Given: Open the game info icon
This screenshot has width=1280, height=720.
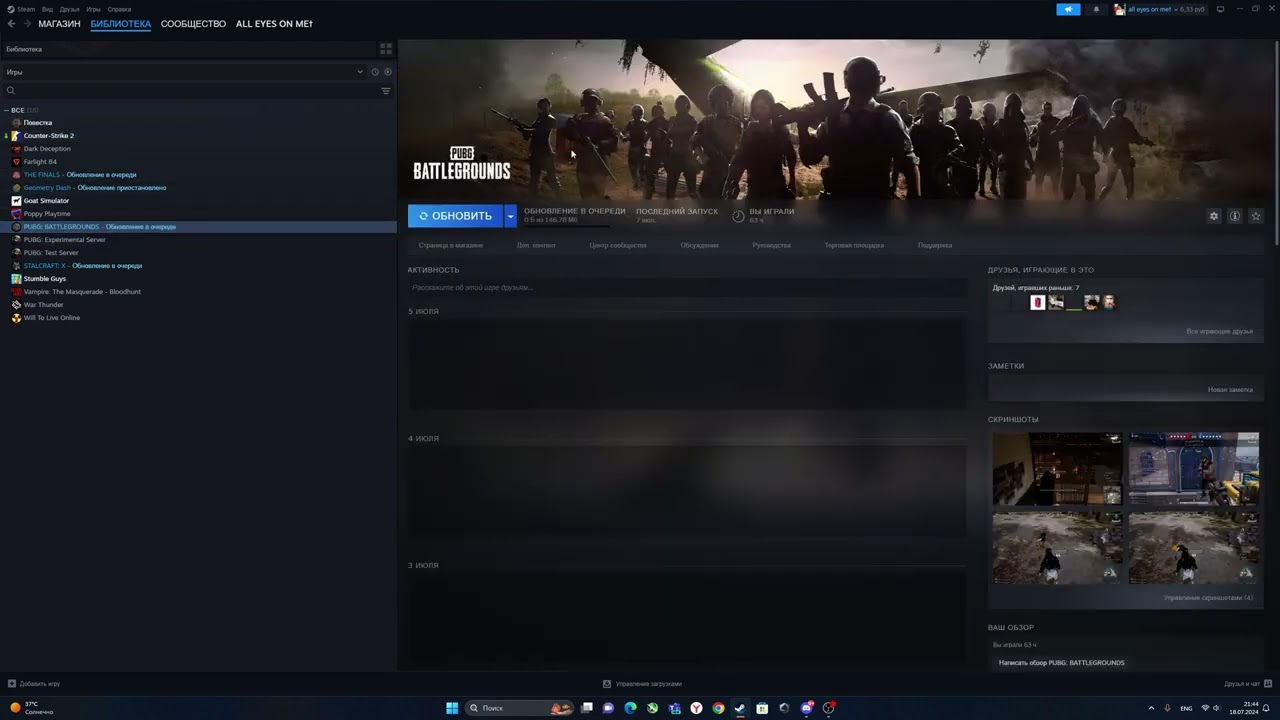Looking at the screenshot, I should pyautogui.click(x=1235, y=216).
